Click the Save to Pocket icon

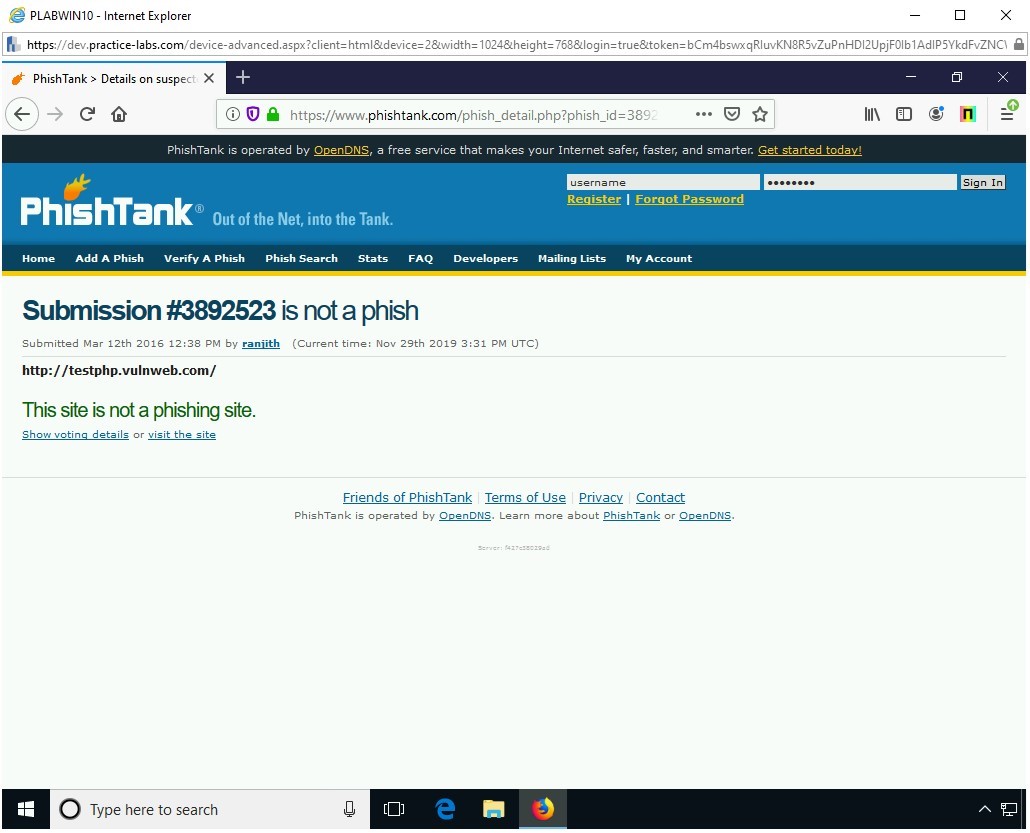[x=732, y=114]
